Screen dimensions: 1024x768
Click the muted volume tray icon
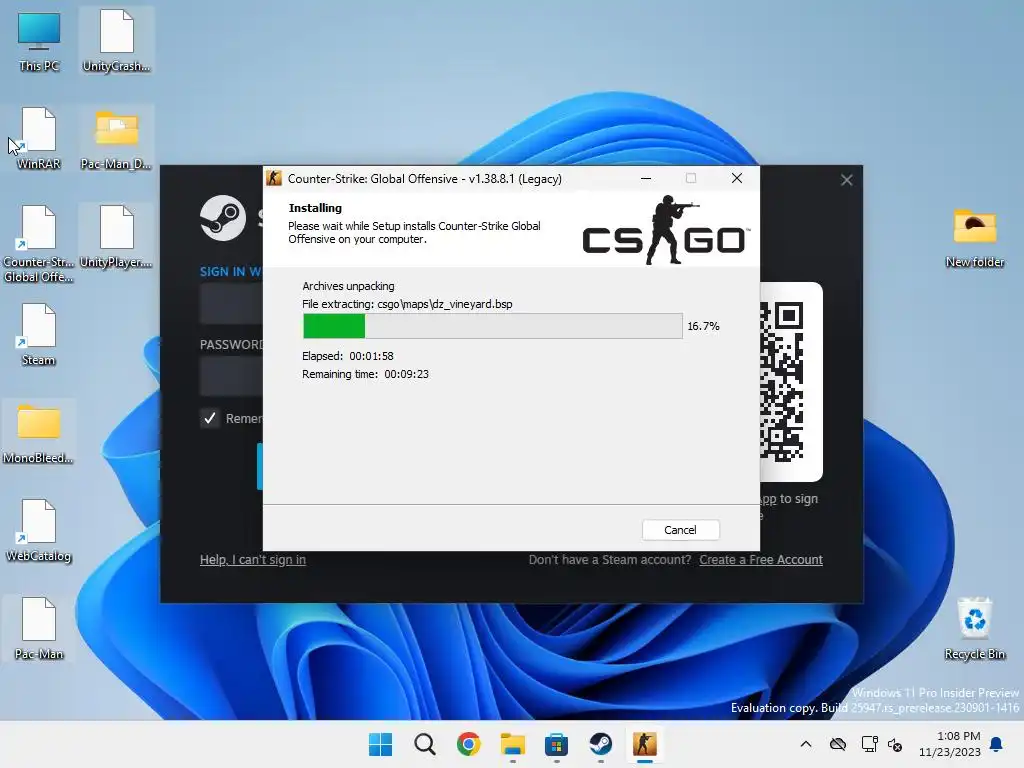pos(895,744)
